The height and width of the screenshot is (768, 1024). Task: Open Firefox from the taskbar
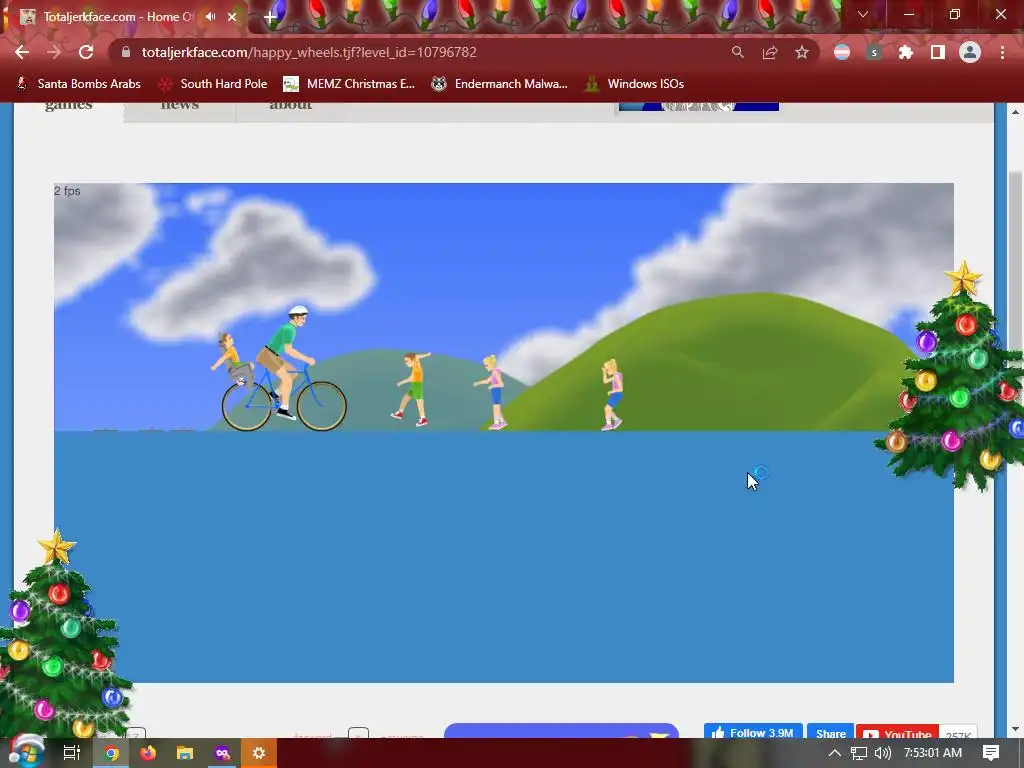pyautogui.click(x=148, y=753)
